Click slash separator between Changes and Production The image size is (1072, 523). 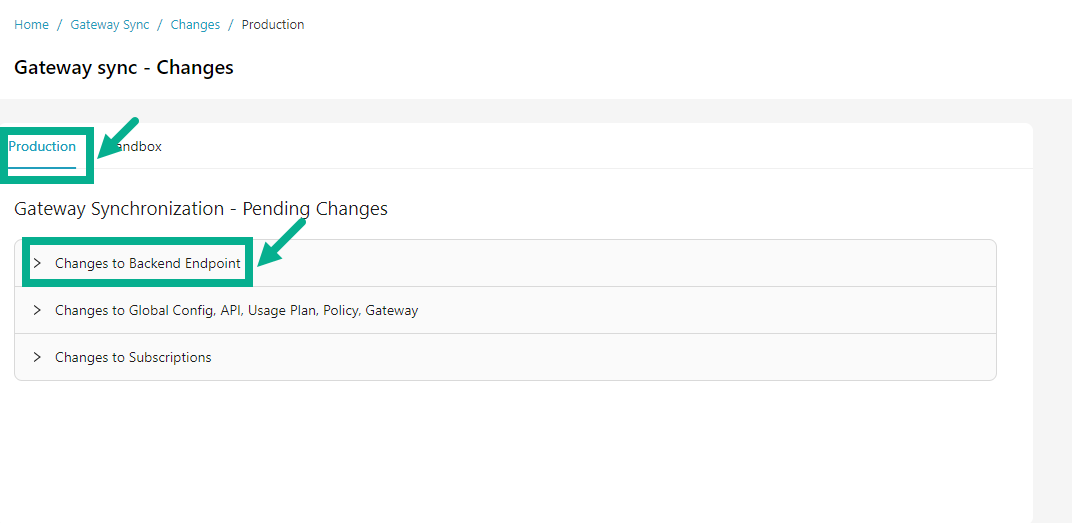(231, 25)
